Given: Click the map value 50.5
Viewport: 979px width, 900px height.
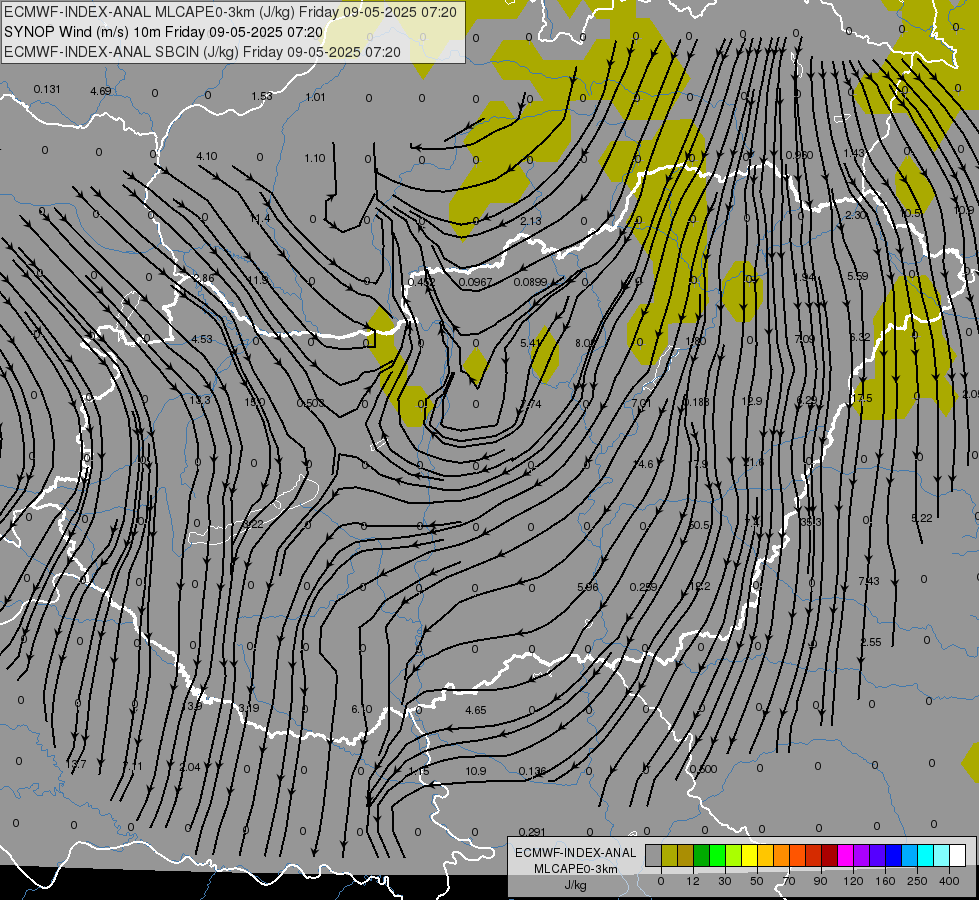Looking at the screenshot, I should click(699, 525).
